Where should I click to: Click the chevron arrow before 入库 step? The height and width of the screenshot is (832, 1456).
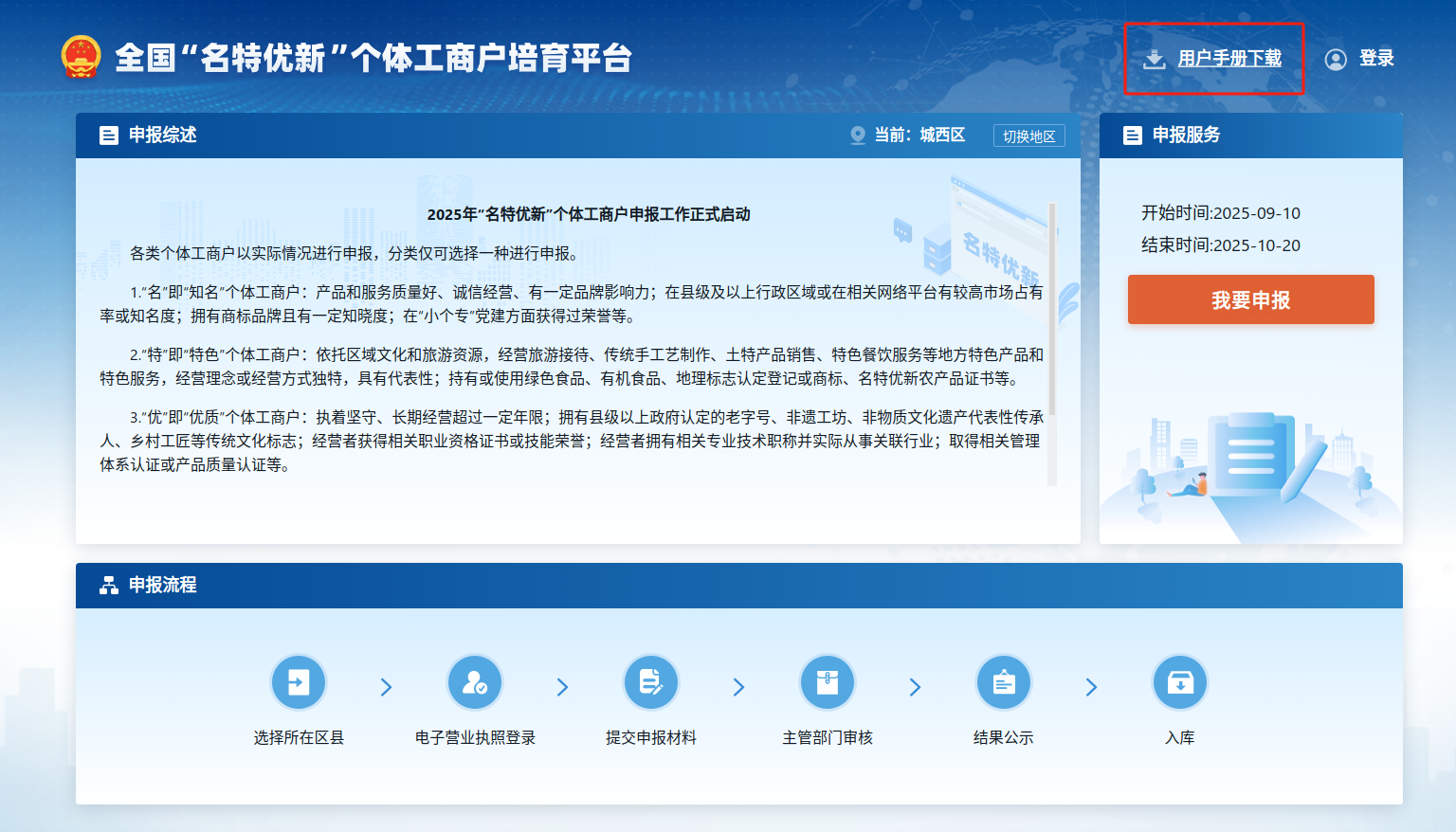pyautogui.click(x=1092, y=687)
